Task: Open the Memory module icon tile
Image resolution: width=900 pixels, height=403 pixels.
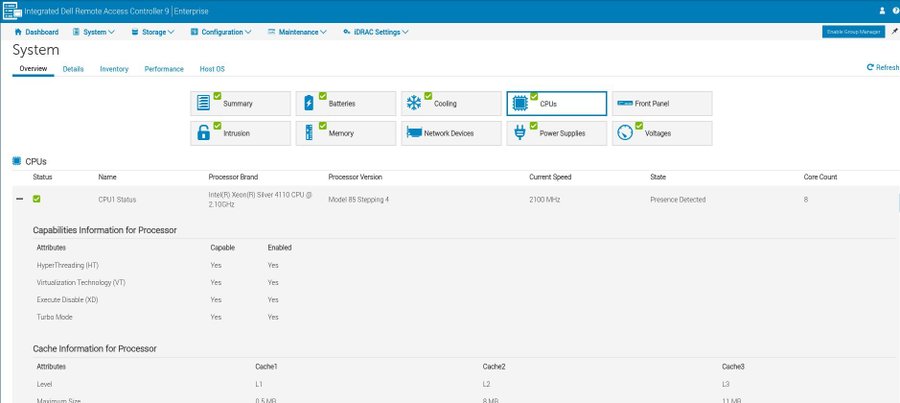Action: click(x=309, y=133)
